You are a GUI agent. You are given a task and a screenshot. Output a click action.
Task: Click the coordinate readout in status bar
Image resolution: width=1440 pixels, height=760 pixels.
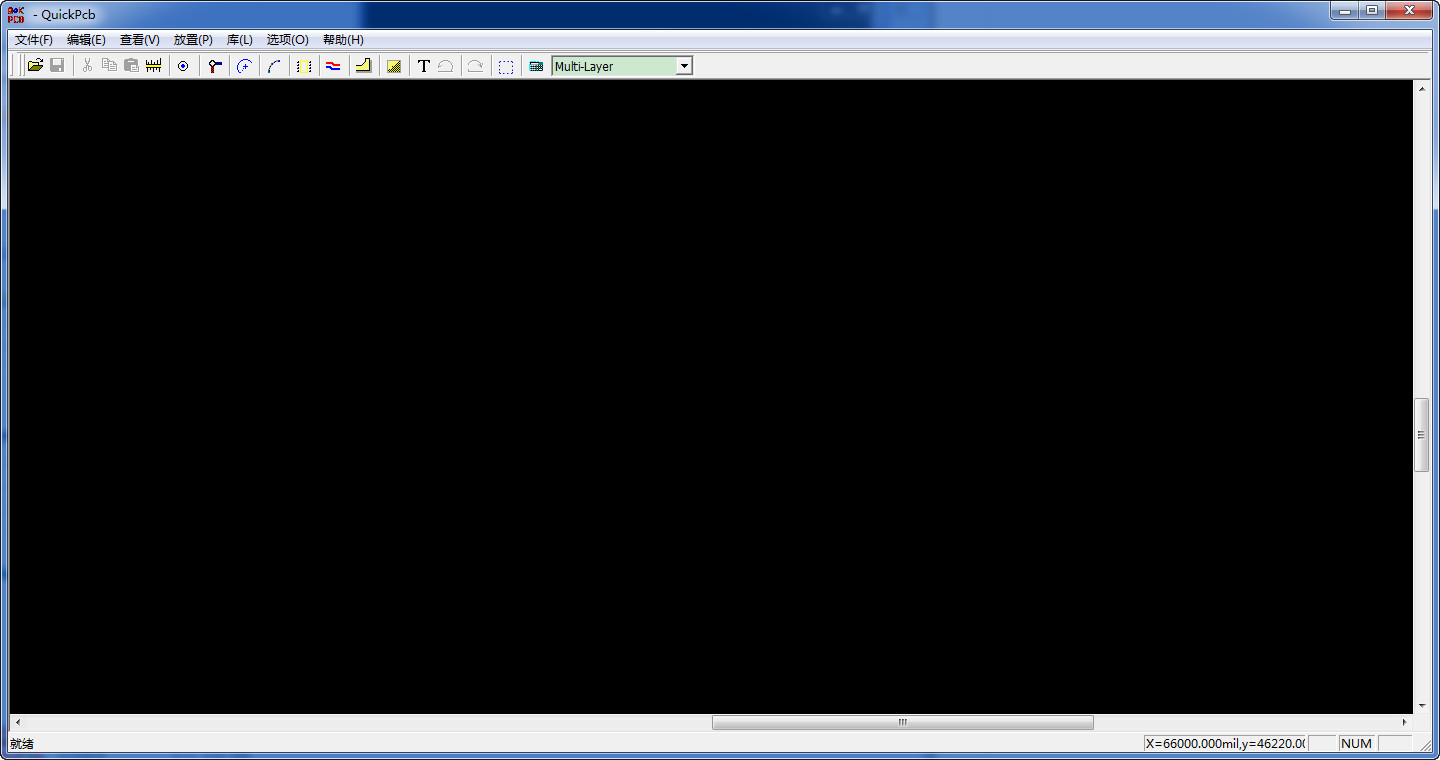click(x=1225, y=743)
